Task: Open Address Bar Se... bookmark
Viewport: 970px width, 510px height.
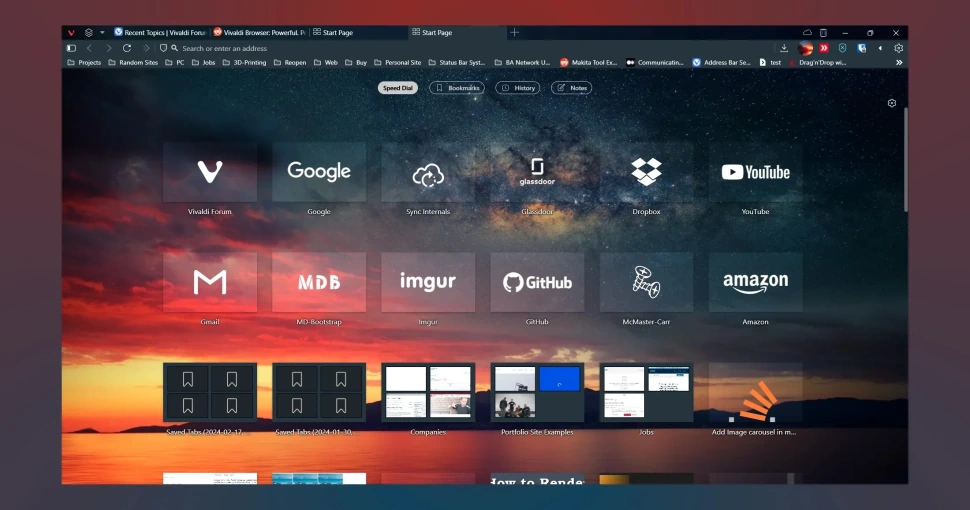Action: coord(721,63)
